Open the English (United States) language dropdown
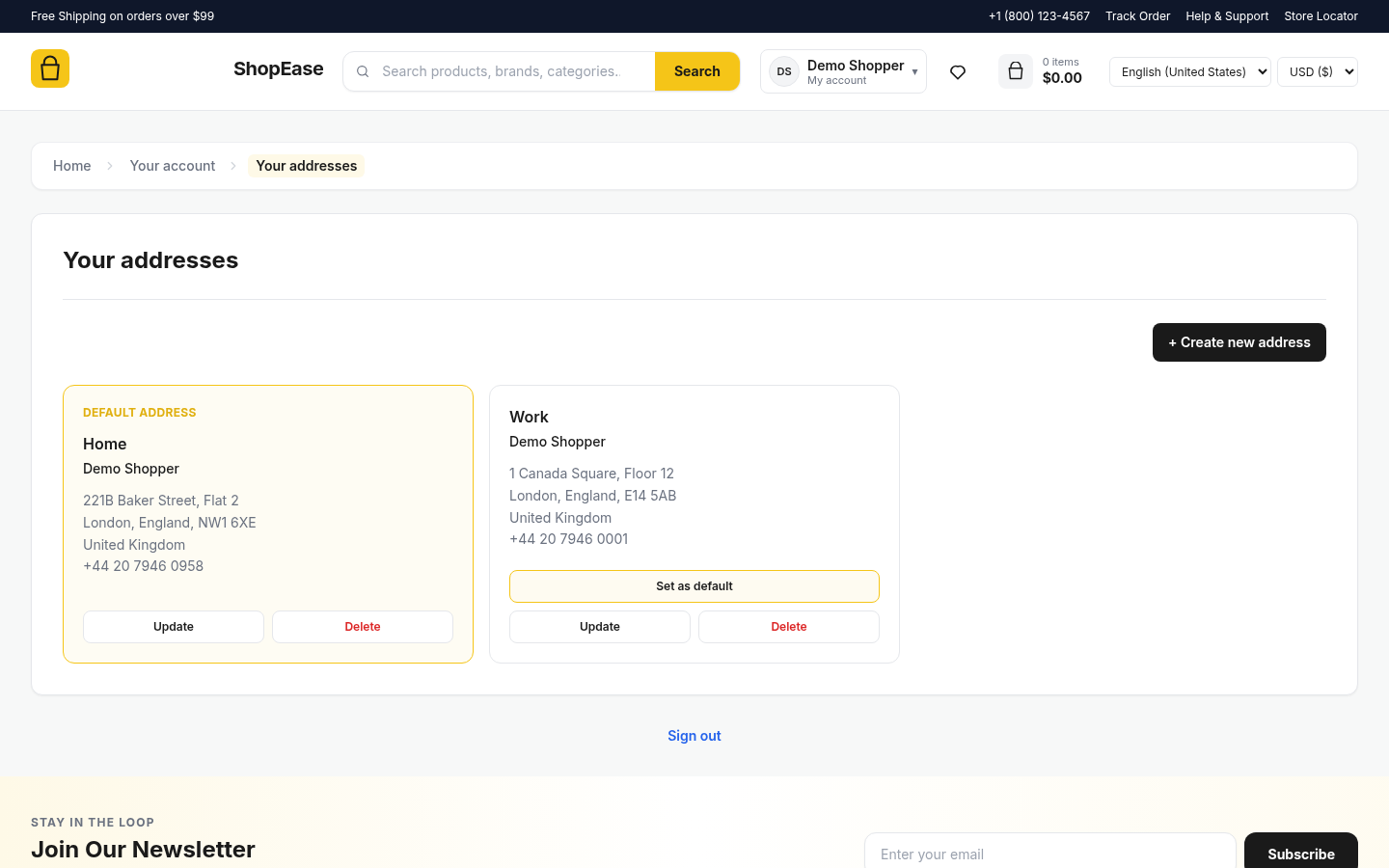Viewport: 1389px width, 868px height. [1189, 71]
